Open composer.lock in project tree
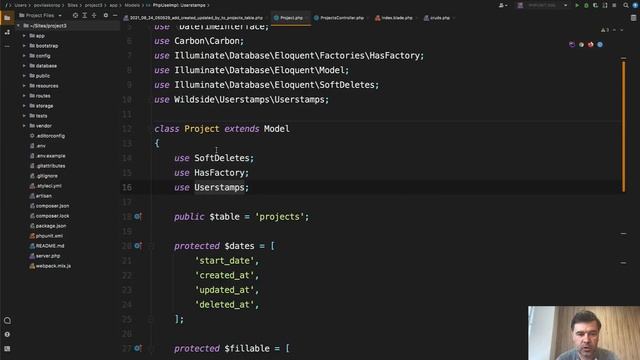The width and height of the screenshot is (640, 360). [52, 216]
